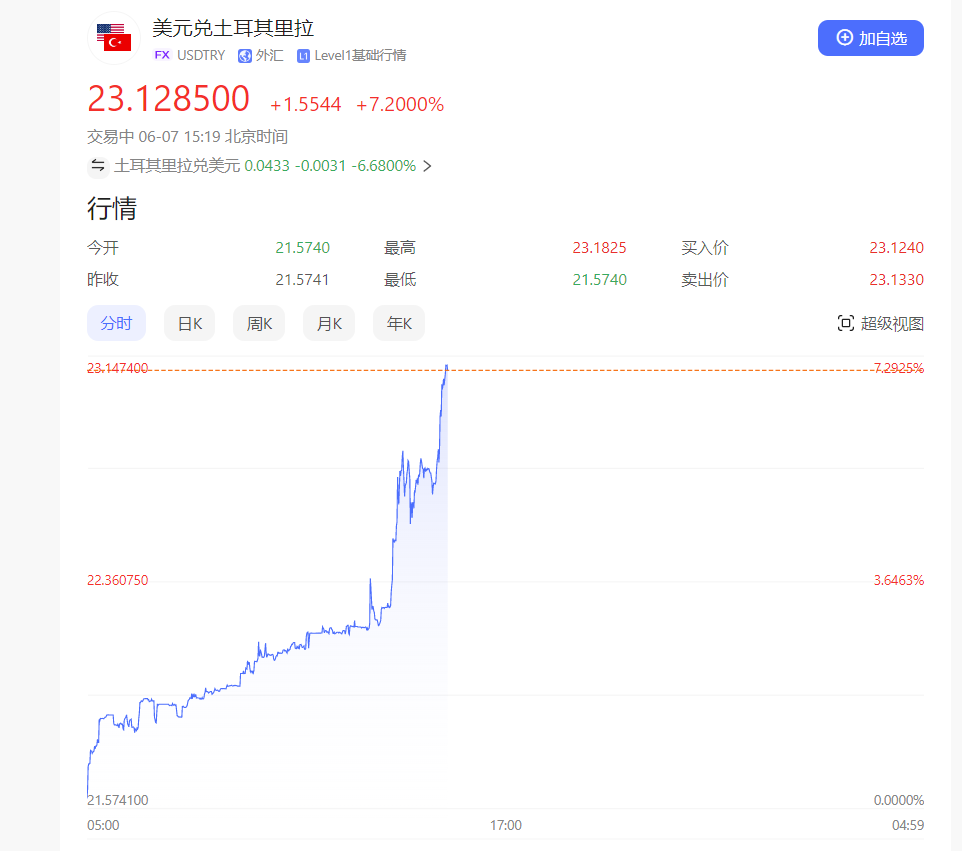
Task: Click the USDTRY ticker symbol
Action: click(x=201, y=55)
